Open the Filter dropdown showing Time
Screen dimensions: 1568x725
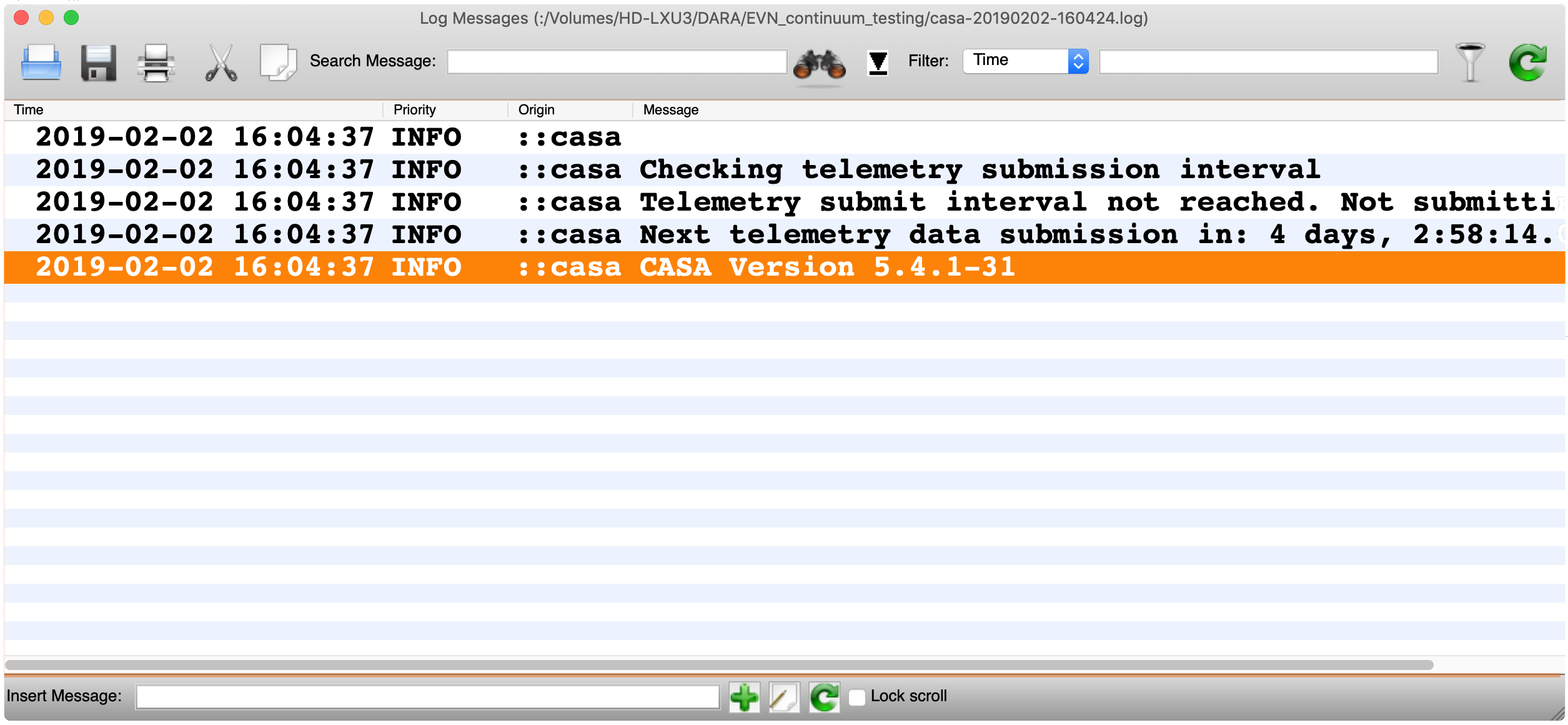point(1026,61)
